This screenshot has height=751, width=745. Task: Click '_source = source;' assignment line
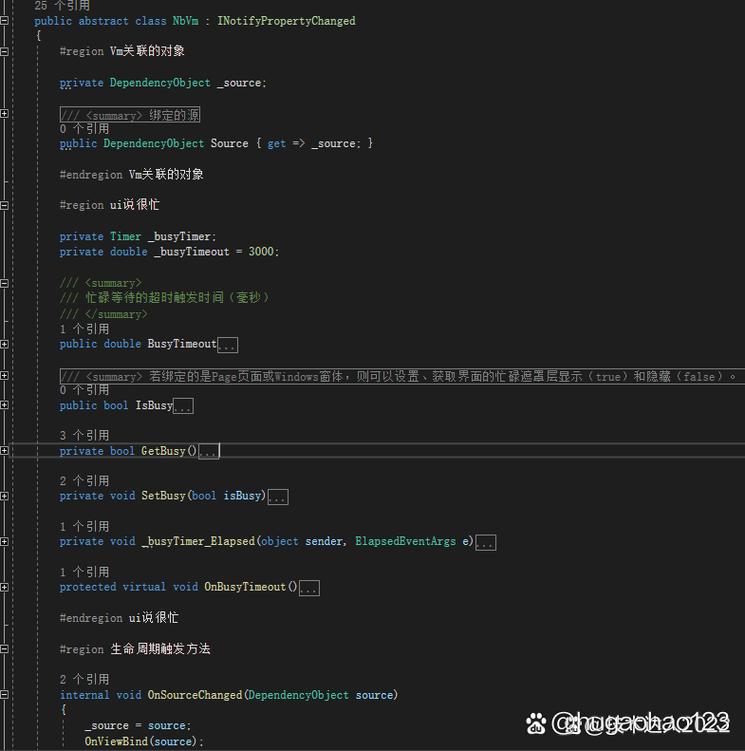pyautogui.click(x=138, y=726)
